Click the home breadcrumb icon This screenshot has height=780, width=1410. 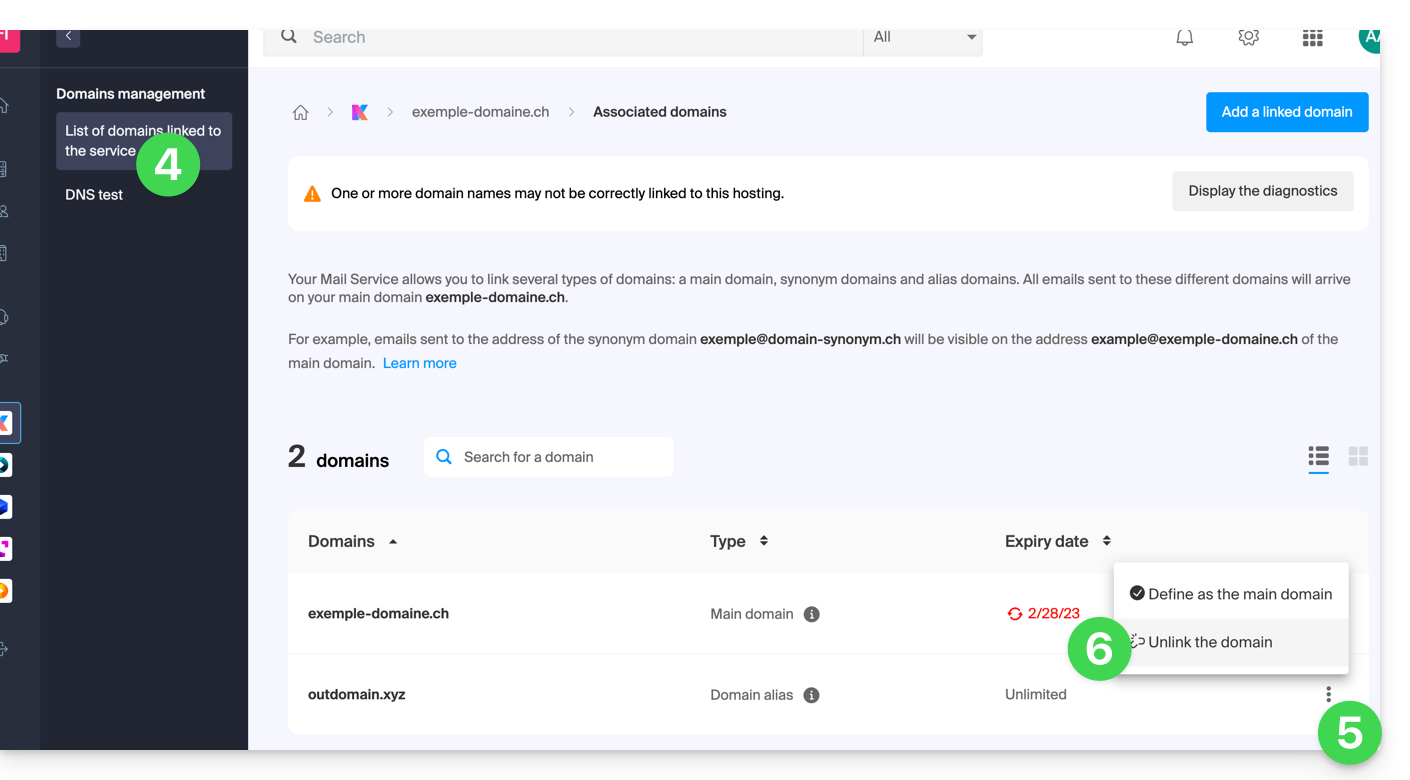click(x=300, y=112)
